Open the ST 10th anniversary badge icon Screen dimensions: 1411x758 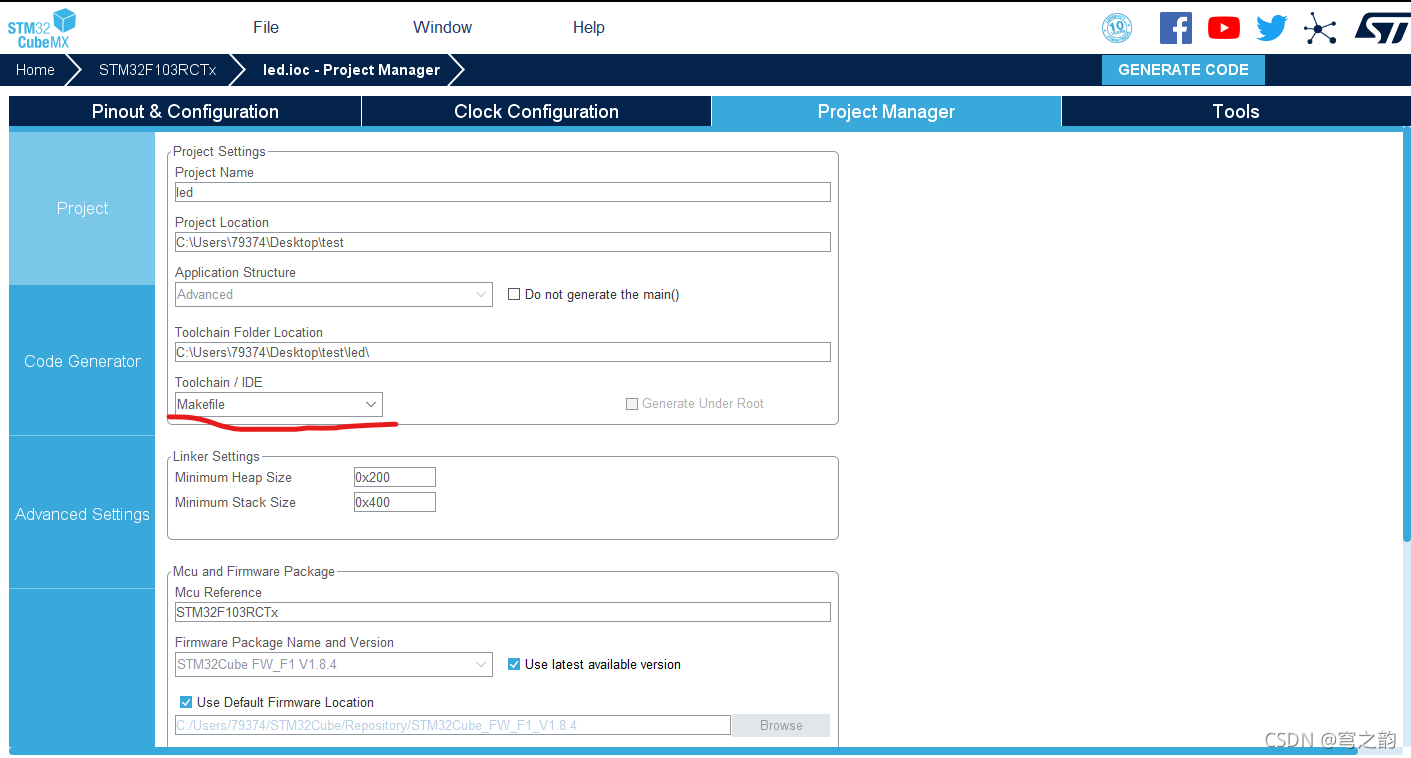coord(1116,28)
